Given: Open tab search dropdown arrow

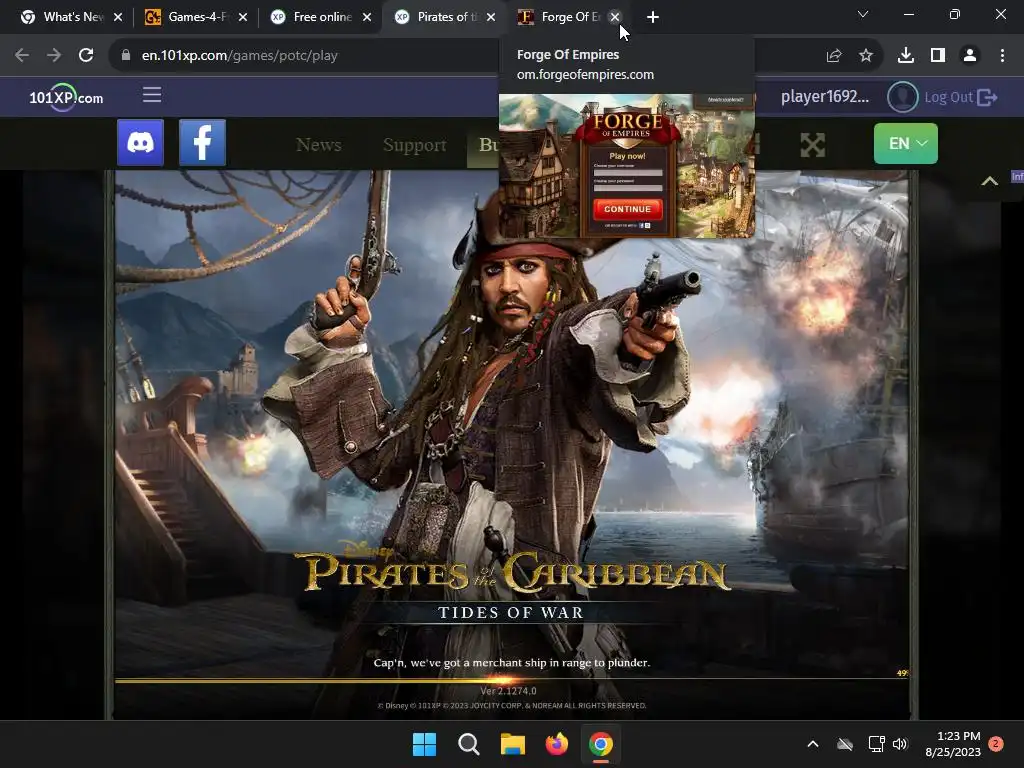Looking at the screenshot, I should 863,14.
